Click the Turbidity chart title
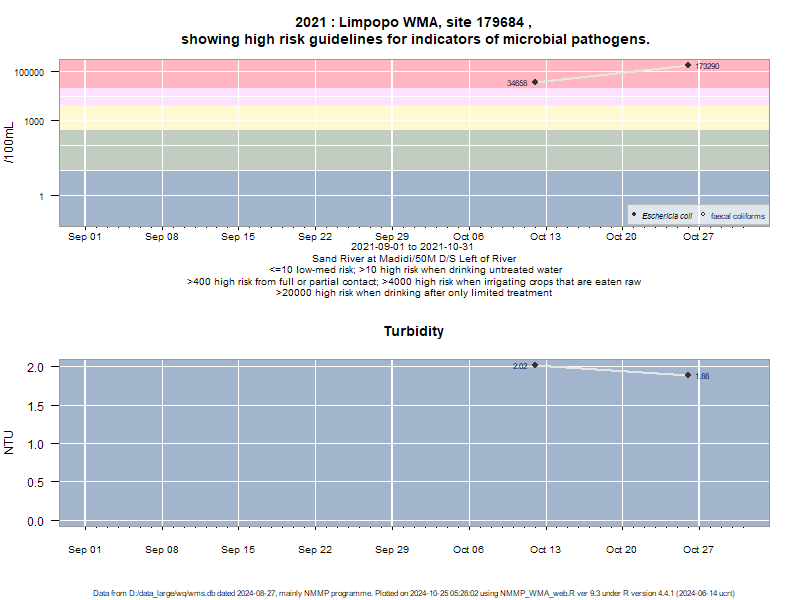800x600 pixels. coord(414,331)
